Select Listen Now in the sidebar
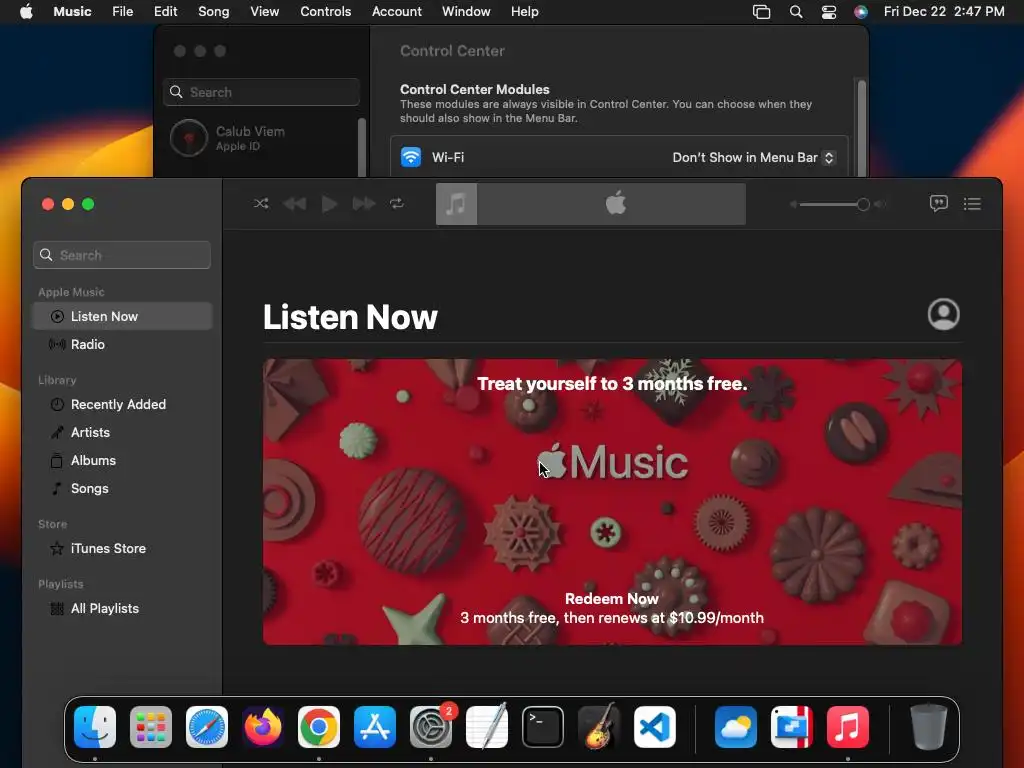The width and height of the screenshot is (1024, 768). [x=122, y=316]
